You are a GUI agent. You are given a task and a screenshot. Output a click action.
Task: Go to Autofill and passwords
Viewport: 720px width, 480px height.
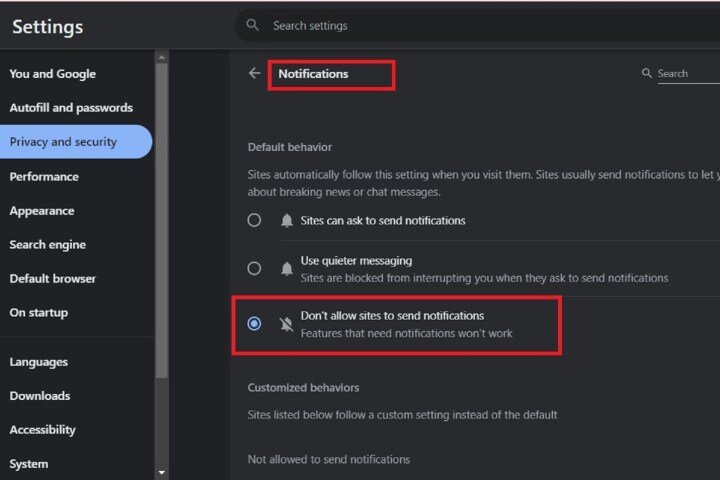tap(71, 108)
